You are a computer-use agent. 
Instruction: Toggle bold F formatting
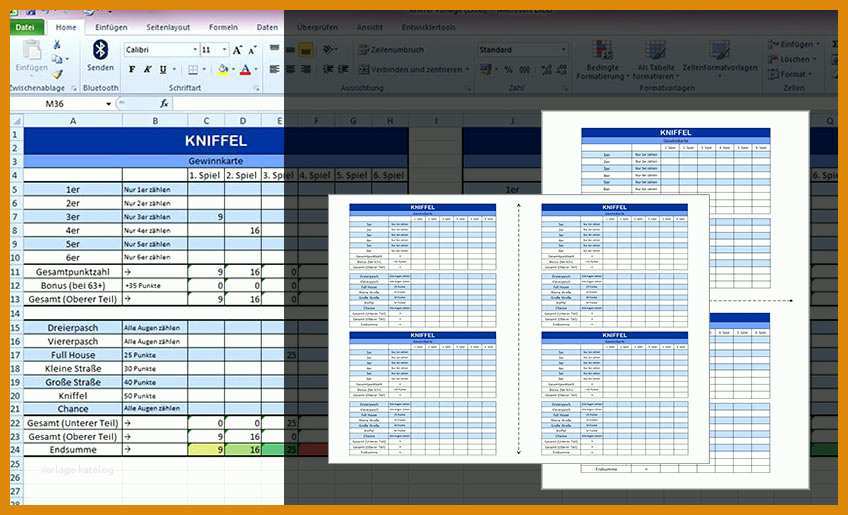[x=131, y=70]
